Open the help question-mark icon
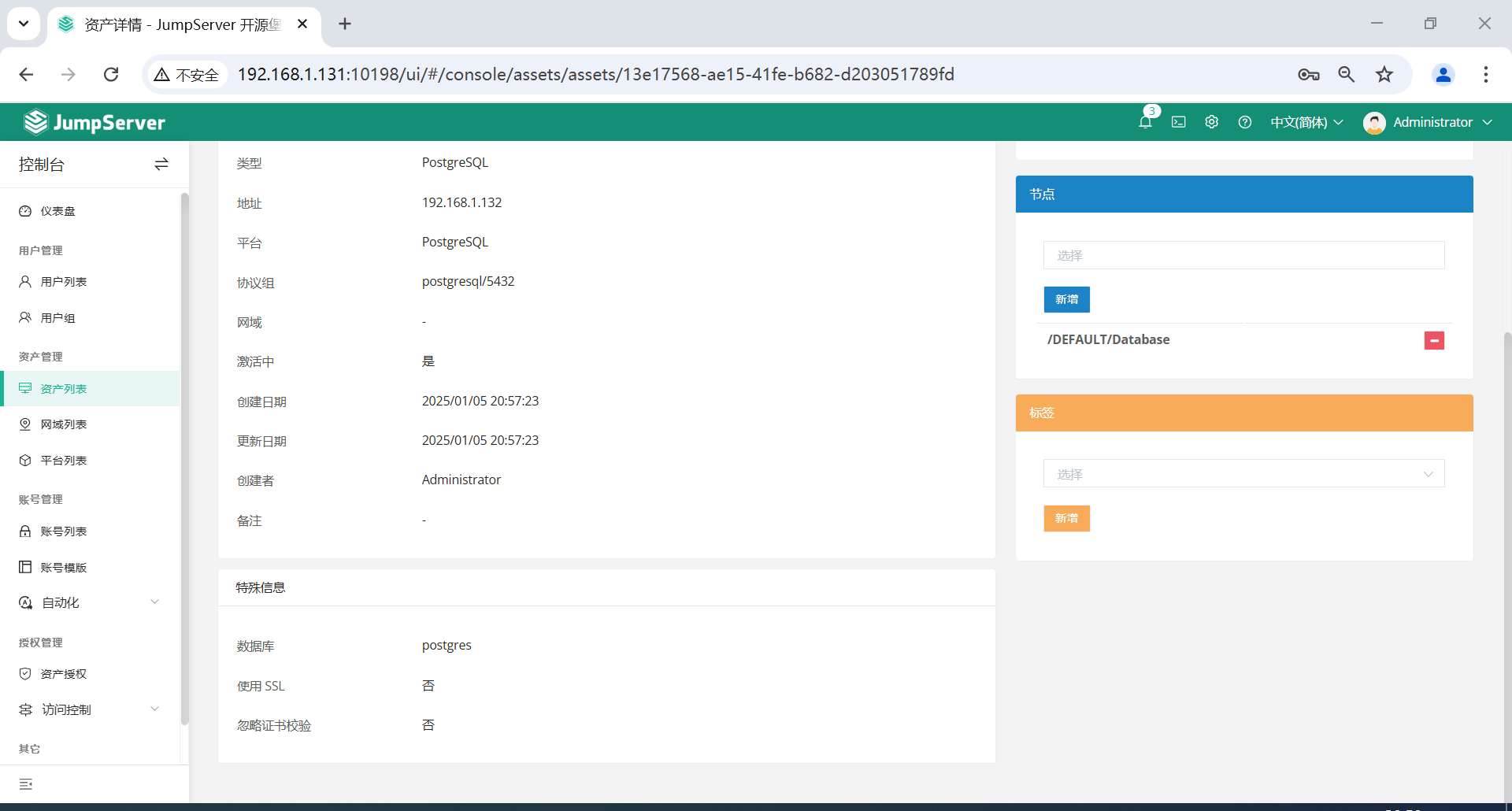 click(1244, 122)
